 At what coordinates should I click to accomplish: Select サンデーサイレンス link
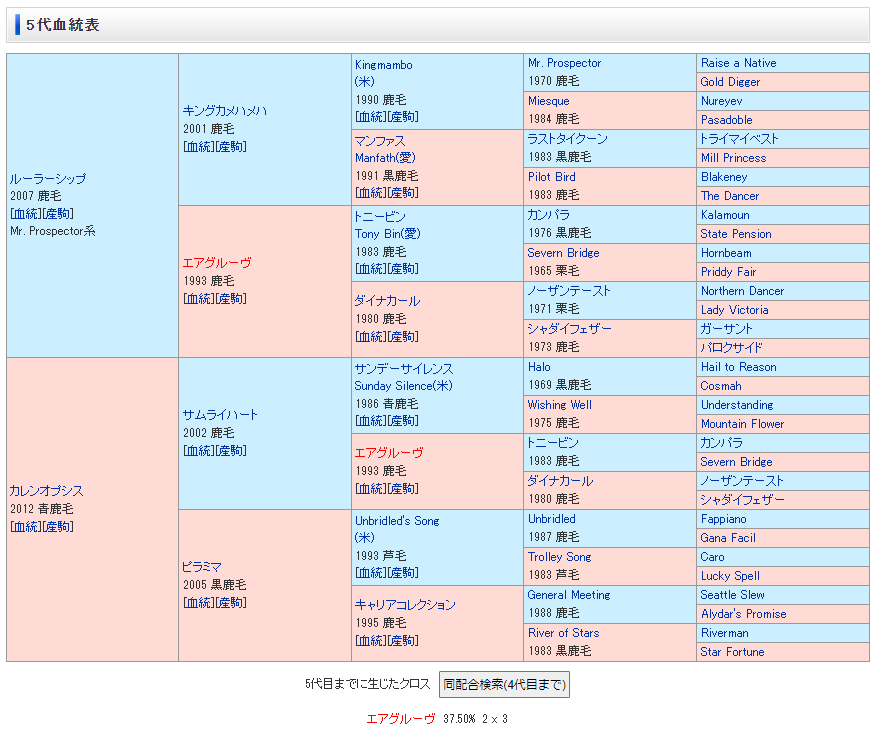point(403,368)
